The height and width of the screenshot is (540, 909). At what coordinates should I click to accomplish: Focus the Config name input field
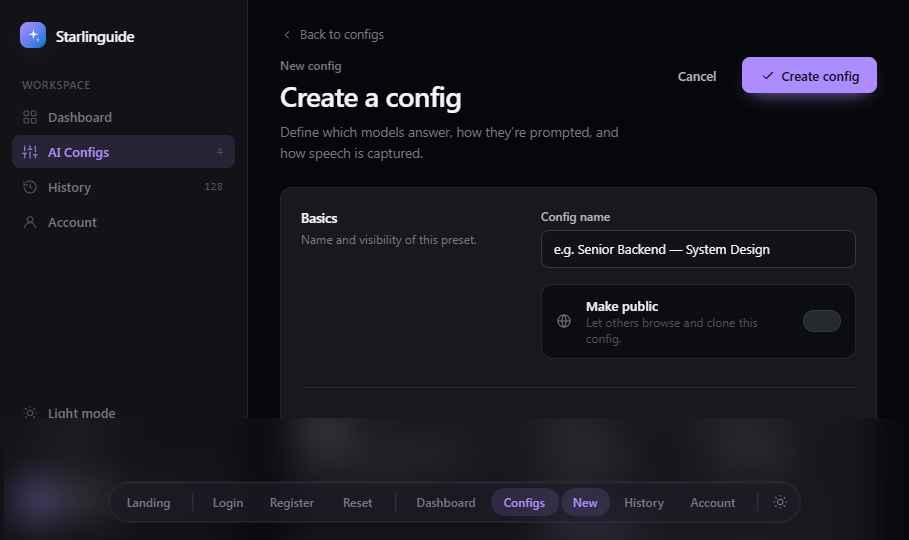(x=698, y=249)
